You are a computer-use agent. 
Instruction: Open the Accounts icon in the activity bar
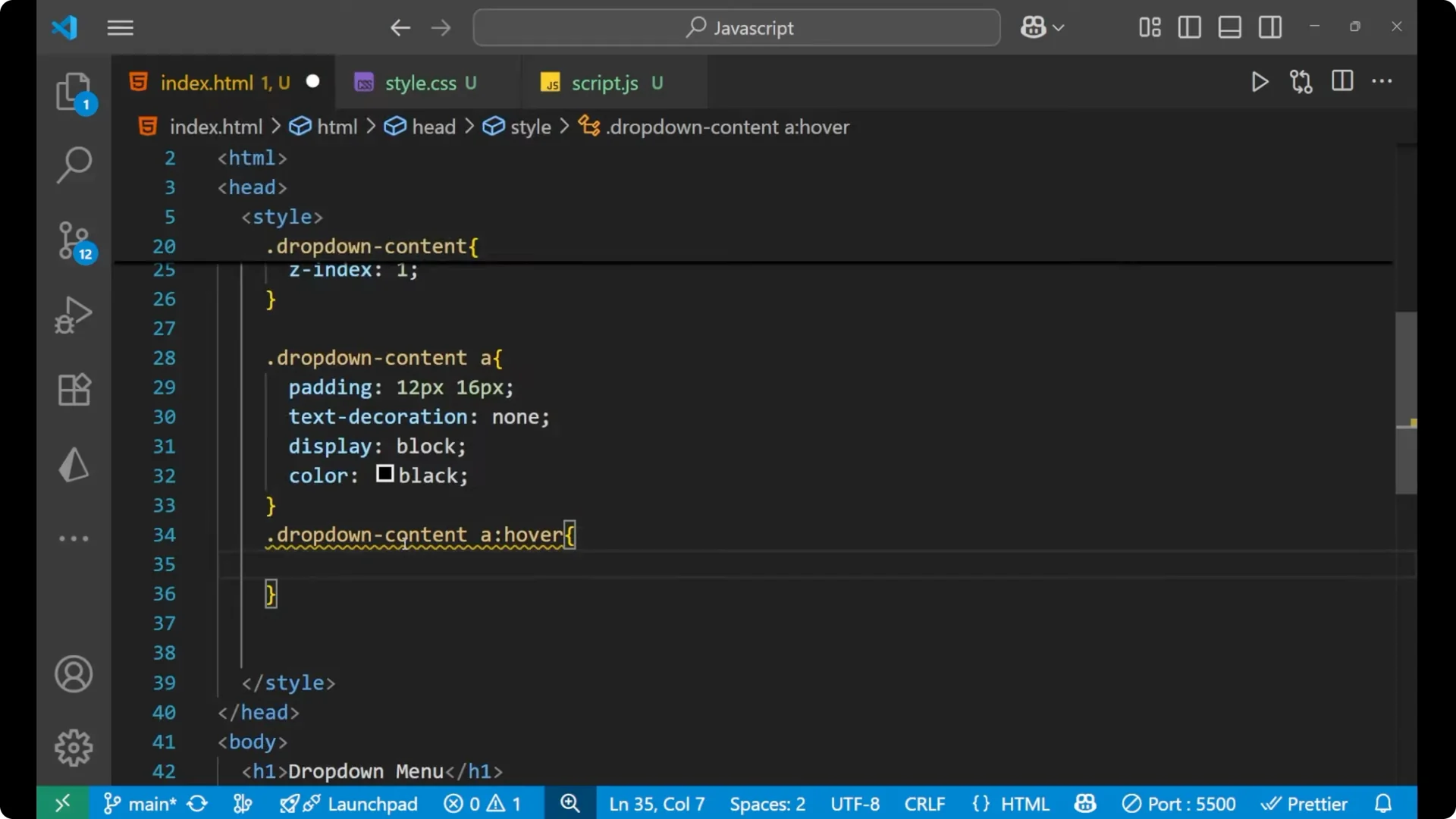click(x=74, y=674)
